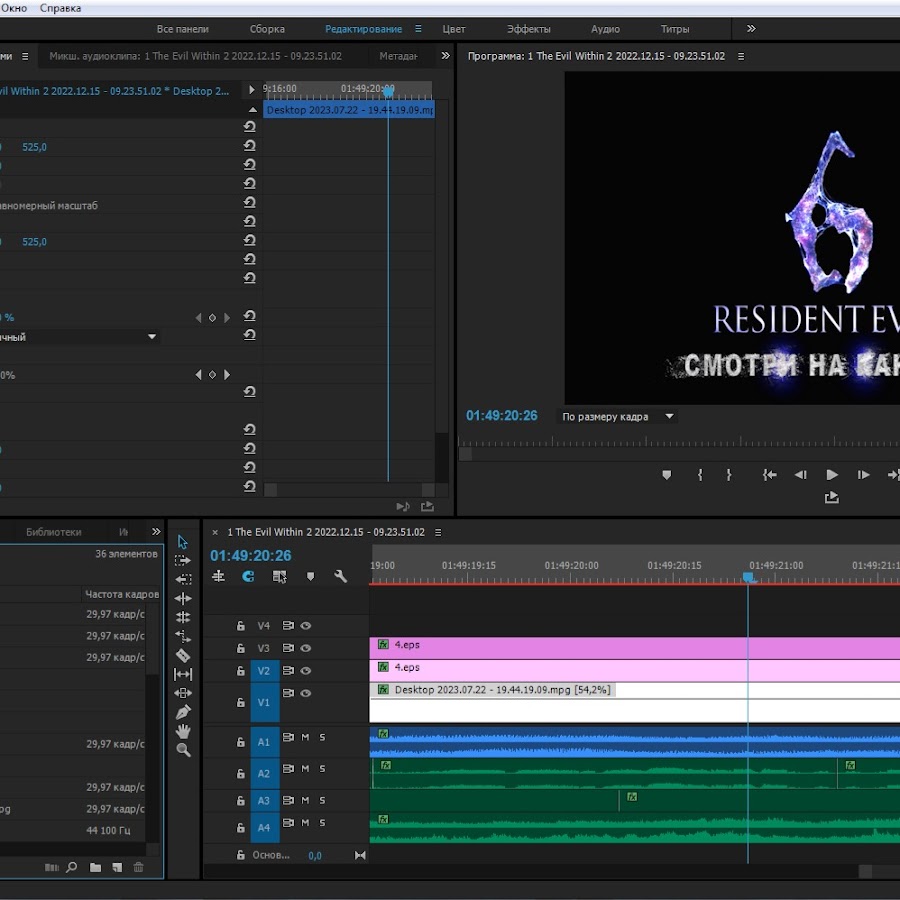Step forward one frame in Program monitor
The image size is (900, 900).
click(x=863, y=475)
